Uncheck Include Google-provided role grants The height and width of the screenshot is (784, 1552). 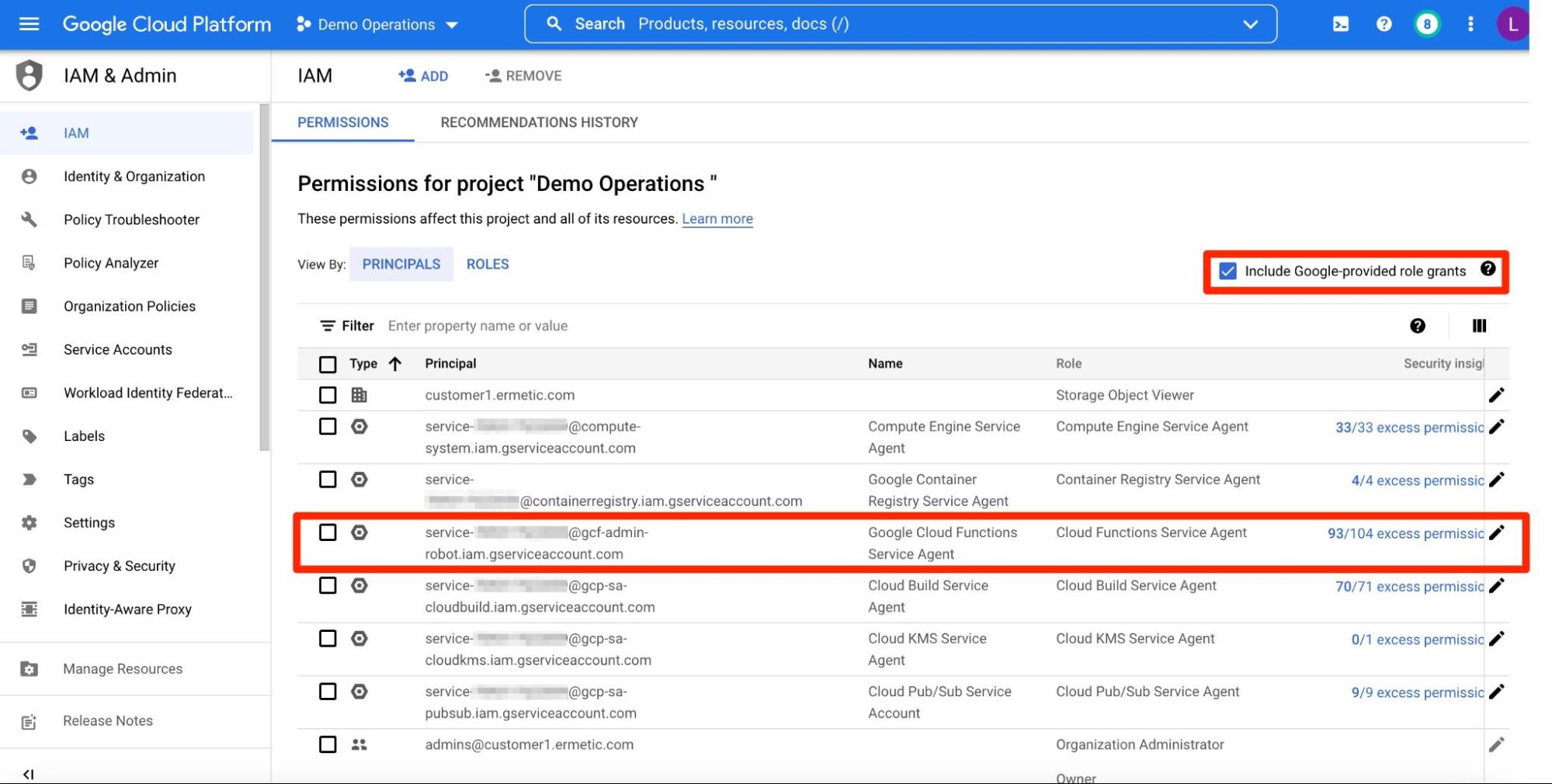click(1227, 271)
